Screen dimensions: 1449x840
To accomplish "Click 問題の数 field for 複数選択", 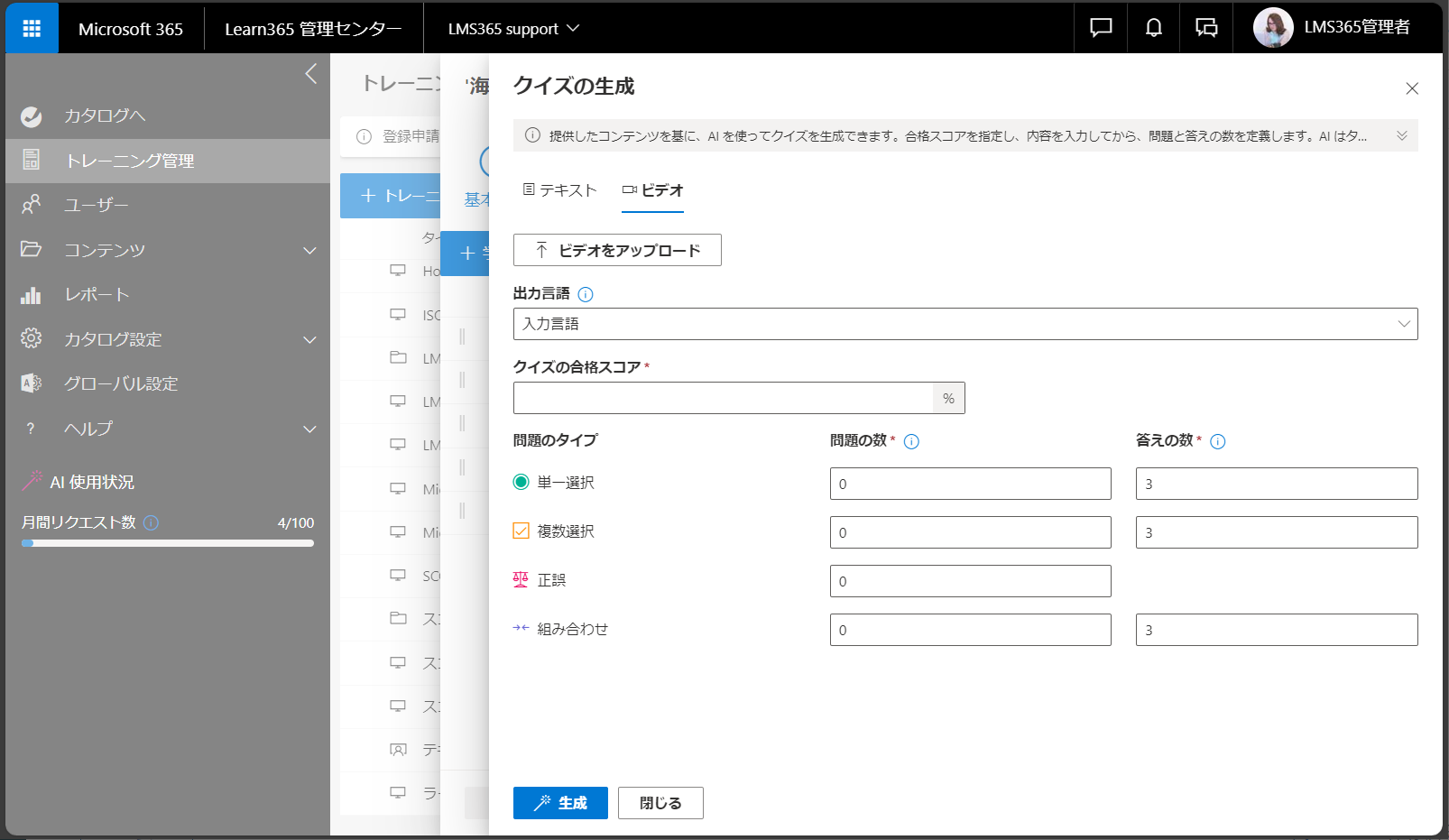I will (971, 532).
